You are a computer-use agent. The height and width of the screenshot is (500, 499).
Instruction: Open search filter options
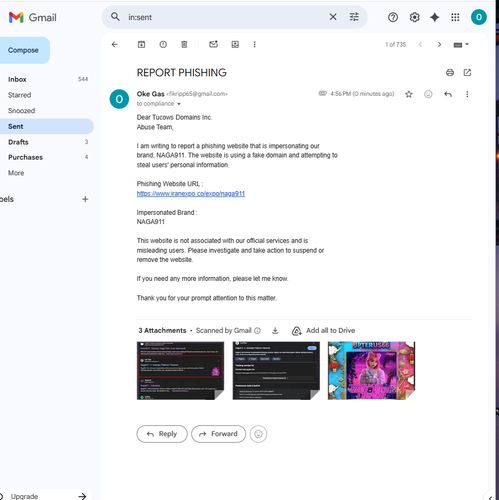tap(354, 17)
